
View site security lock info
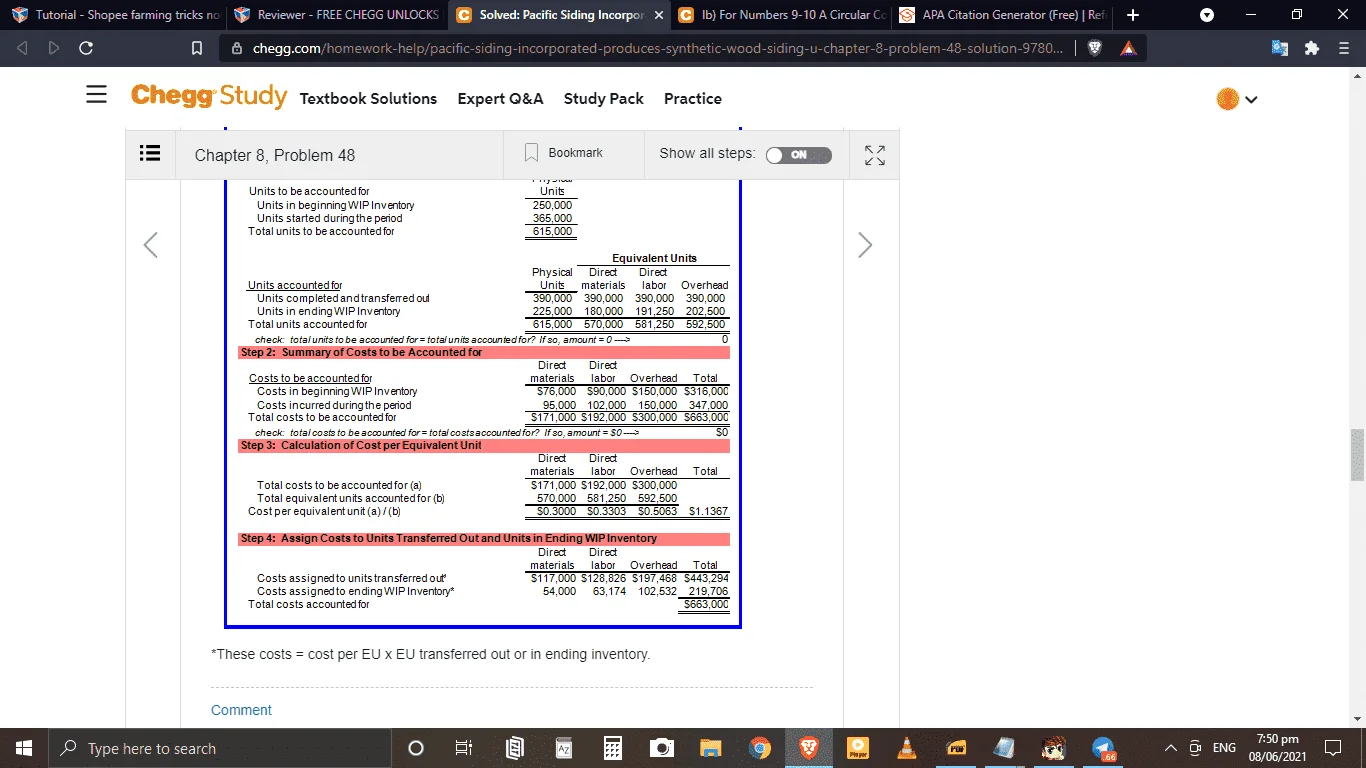[237, 48]
